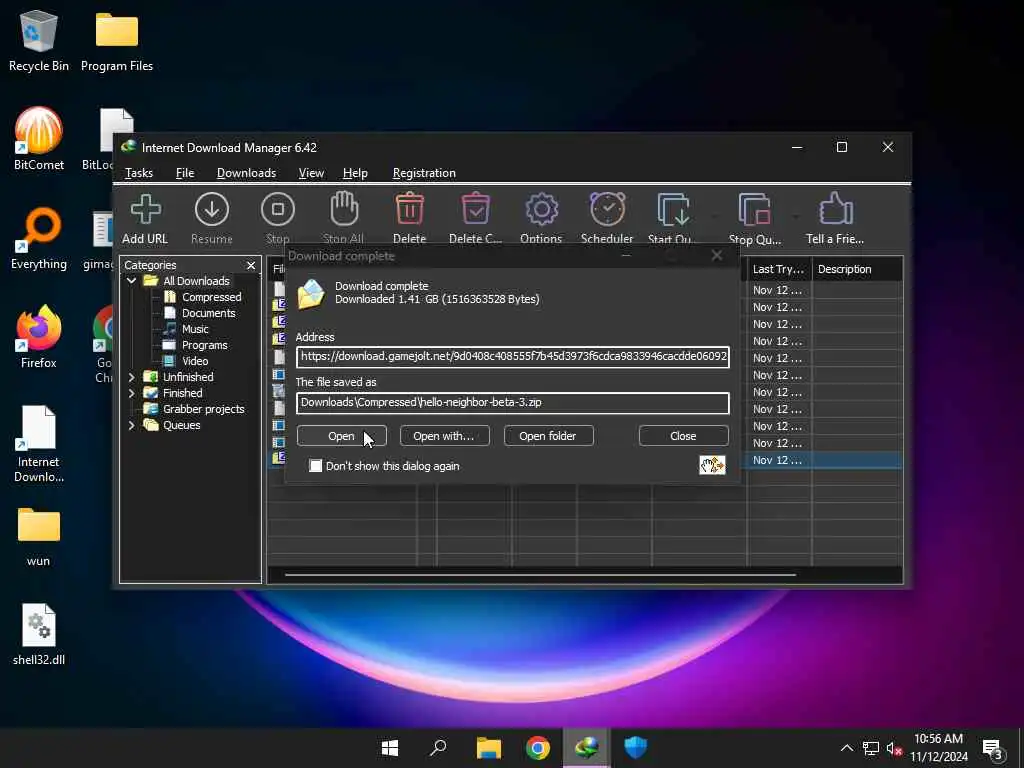
Task: Click the IDM taskbar icon
Action: coord(586,748)
